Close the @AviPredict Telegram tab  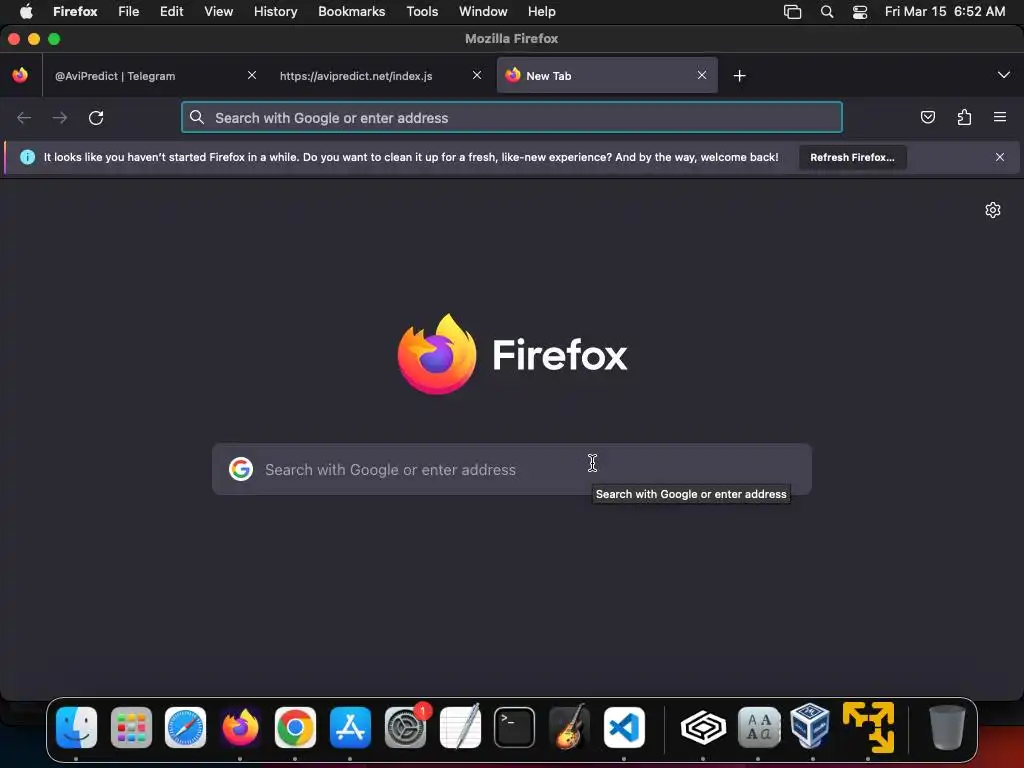coord(251,75)
